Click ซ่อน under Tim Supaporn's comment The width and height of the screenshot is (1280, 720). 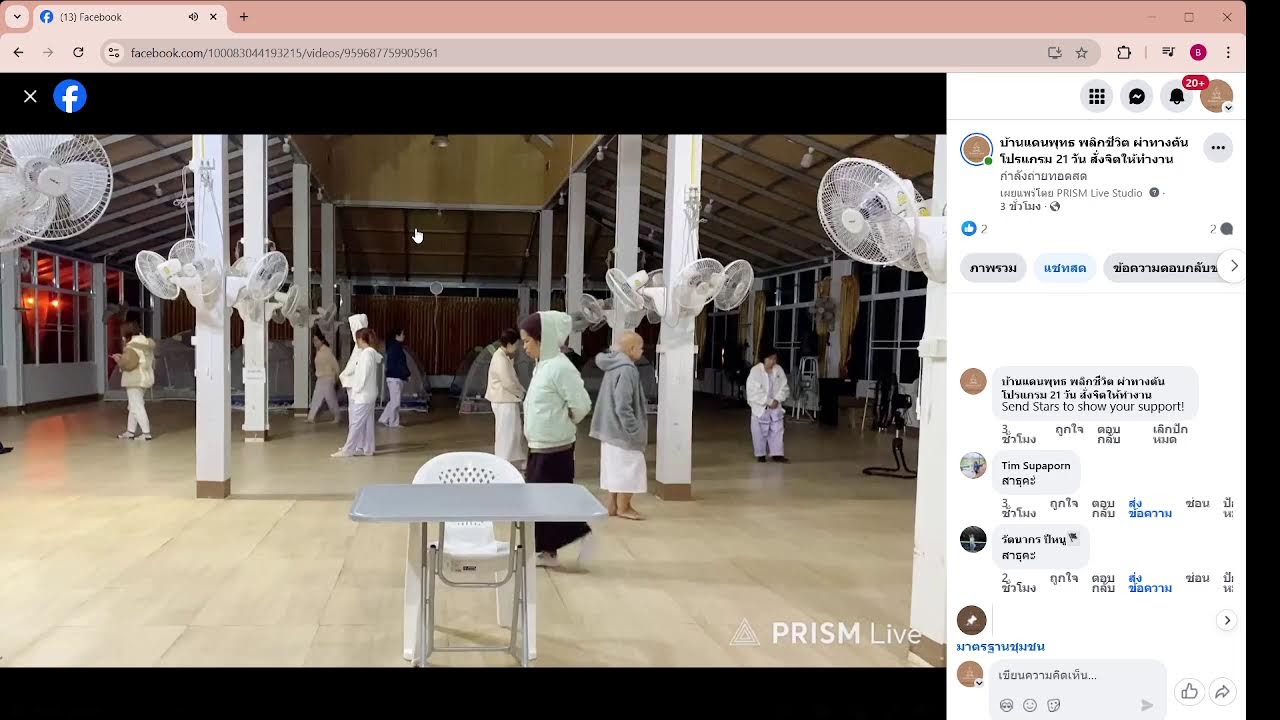(1197, 503)
